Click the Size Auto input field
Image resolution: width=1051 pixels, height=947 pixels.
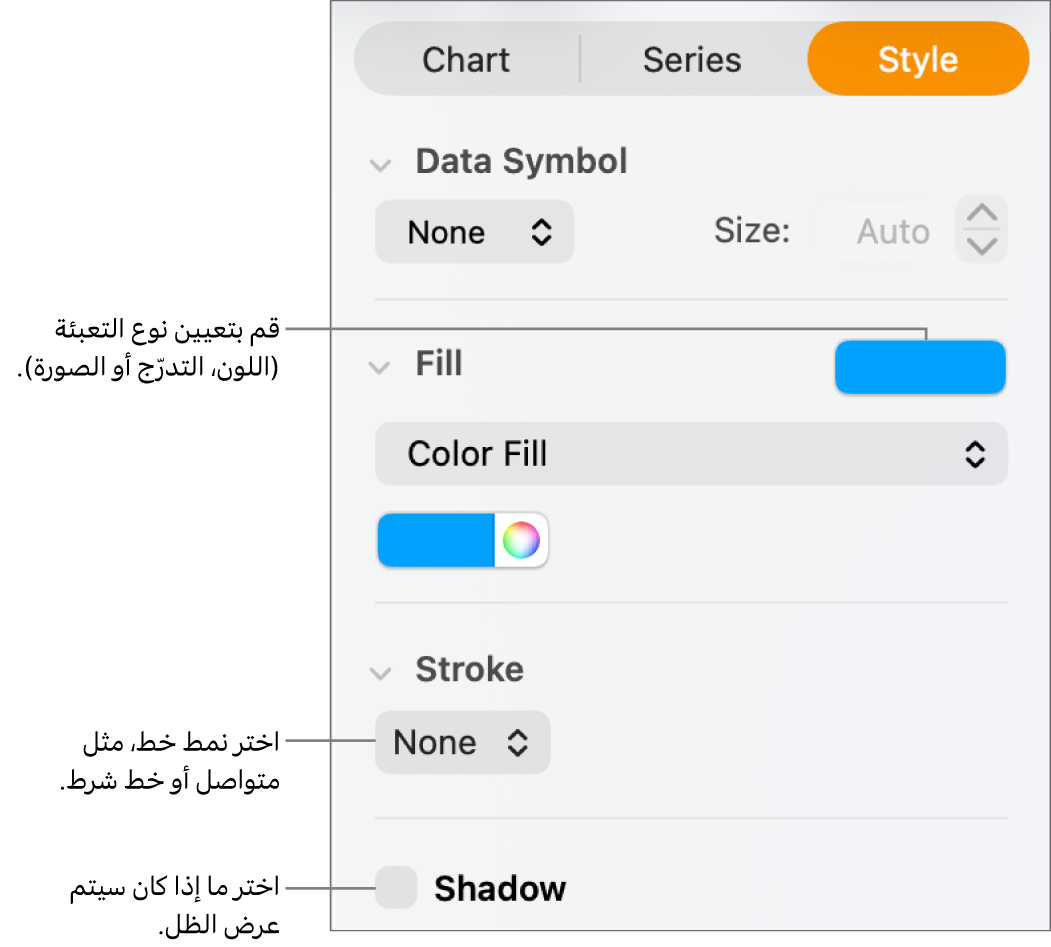click(x=881, y=232)
